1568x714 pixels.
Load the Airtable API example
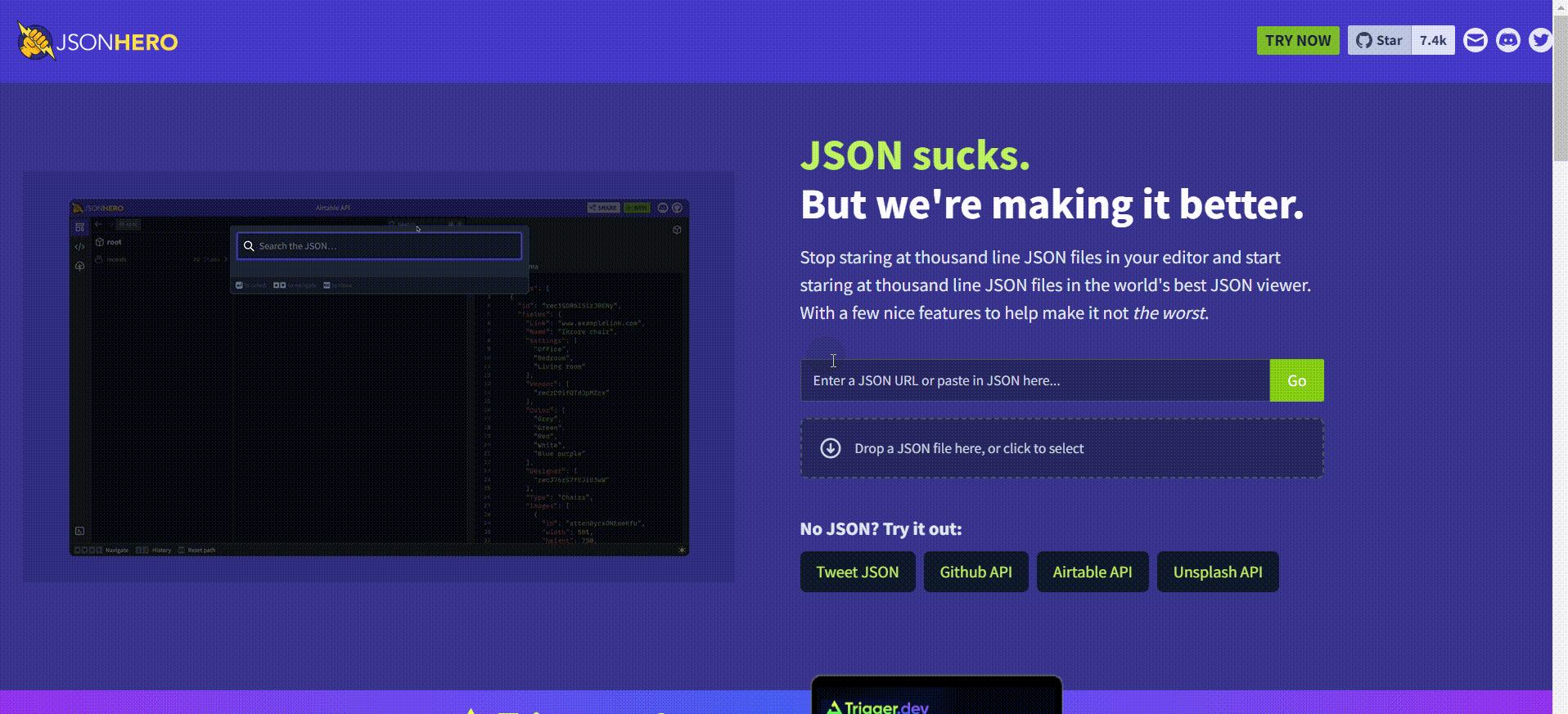click(1093, 572)
